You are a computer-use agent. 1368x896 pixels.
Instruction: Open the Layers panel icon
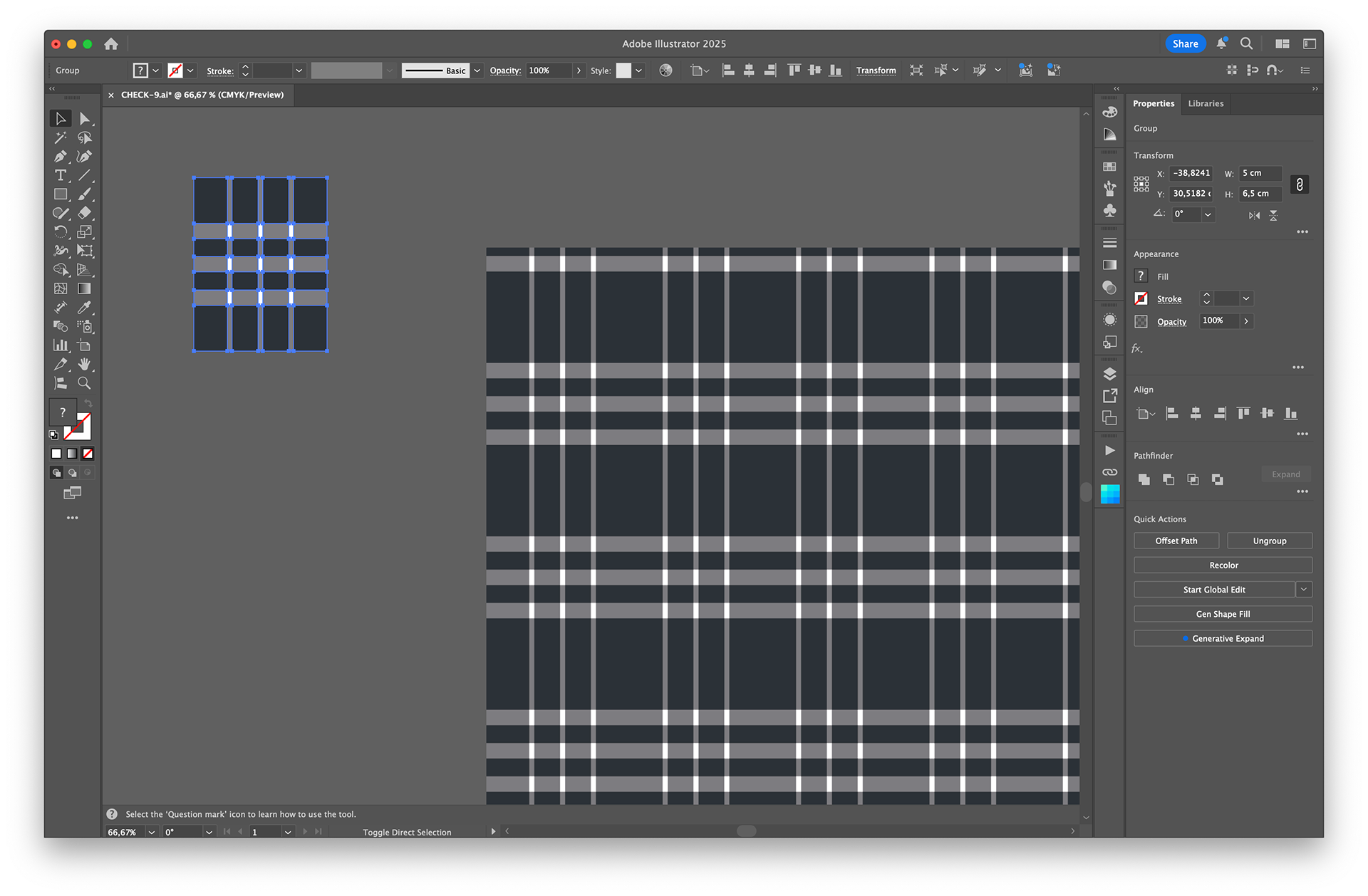click(1109, 374)
